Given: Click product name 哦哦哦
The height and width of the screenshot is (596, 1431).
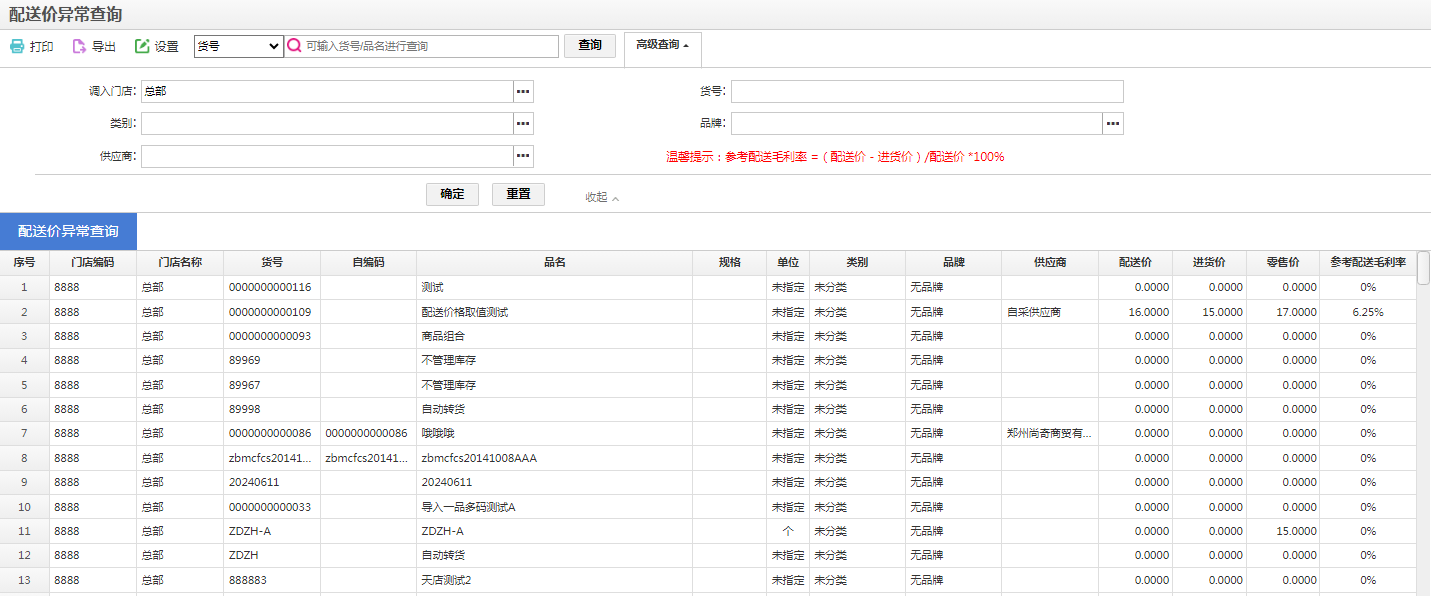Looking at the screenshot, I should point(437,434).
